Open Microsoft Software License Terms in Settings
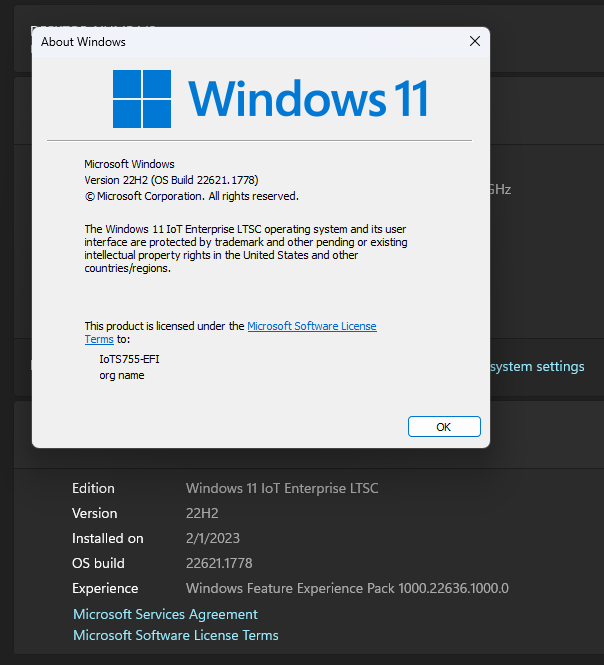 pos(176,635)
